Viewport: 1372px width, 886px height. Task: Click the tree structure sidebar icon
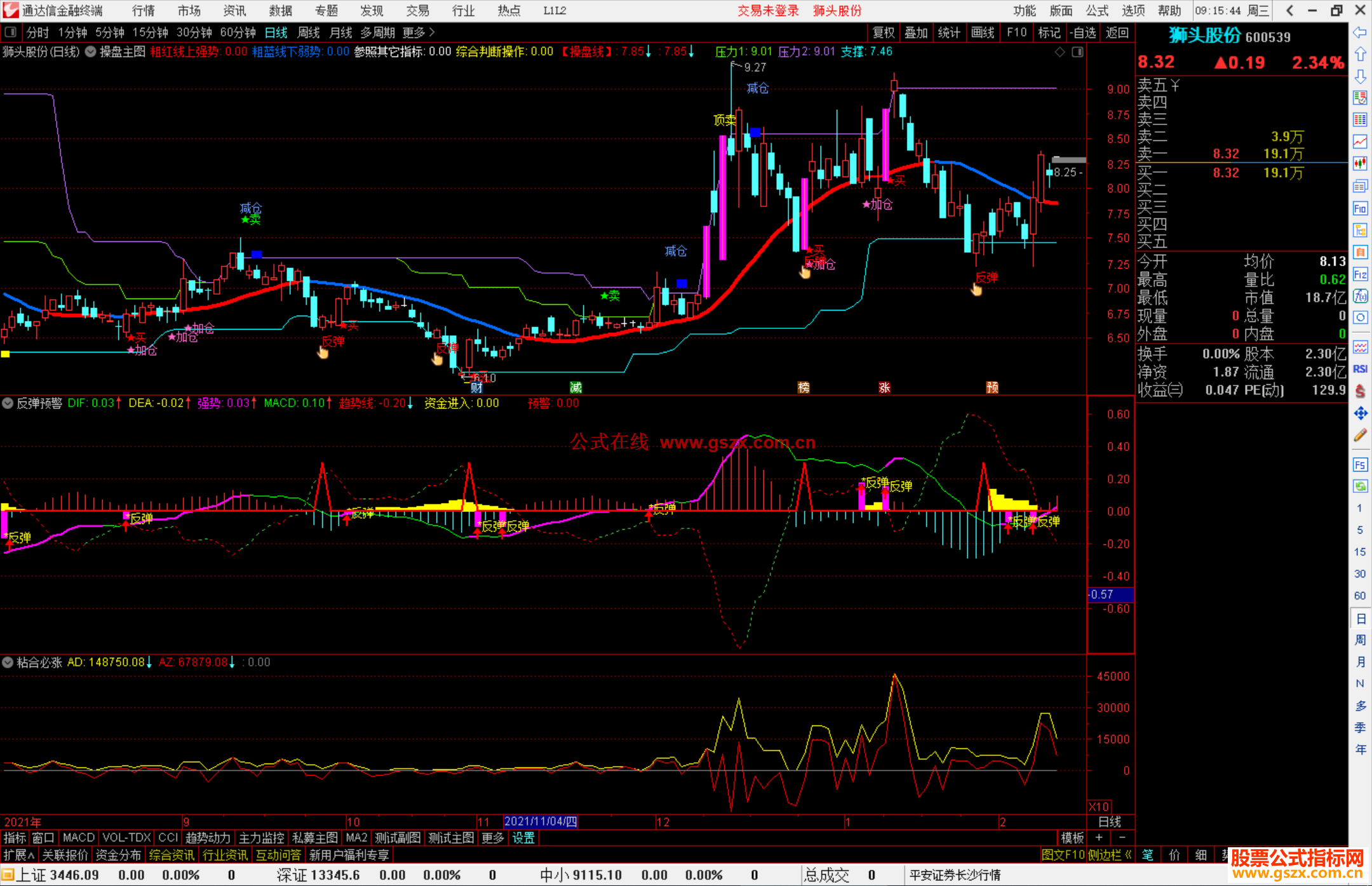tap(1360, 230)
